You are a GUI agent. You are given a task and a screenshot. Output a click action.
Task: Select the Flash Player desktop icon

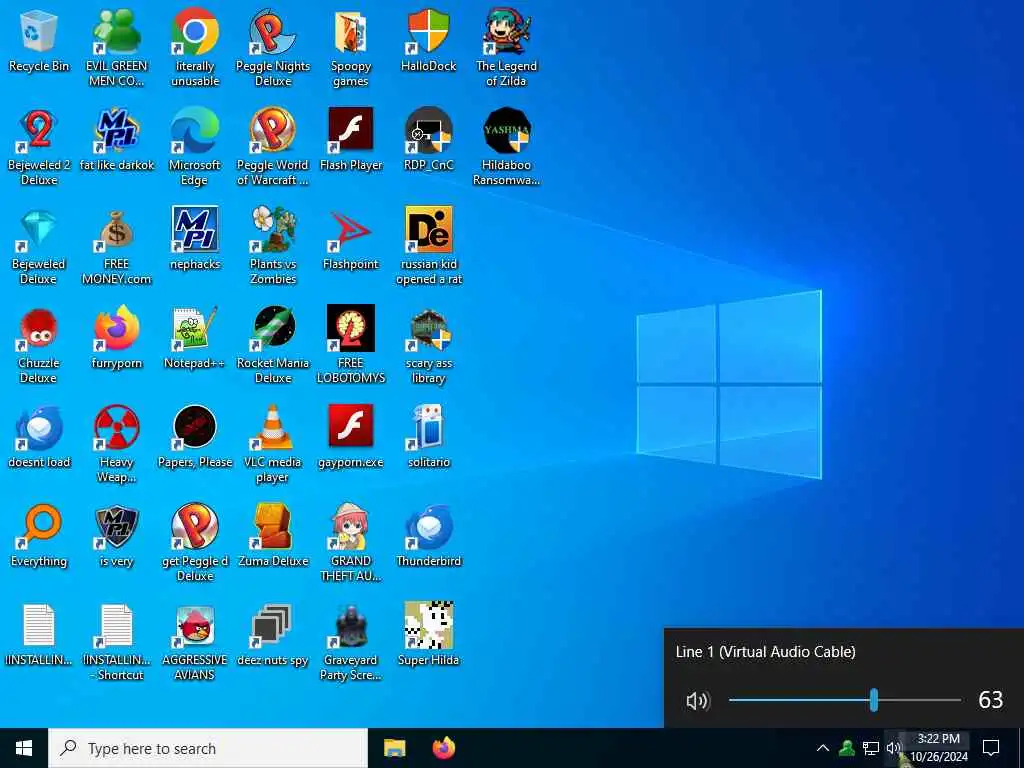[351, 131]
